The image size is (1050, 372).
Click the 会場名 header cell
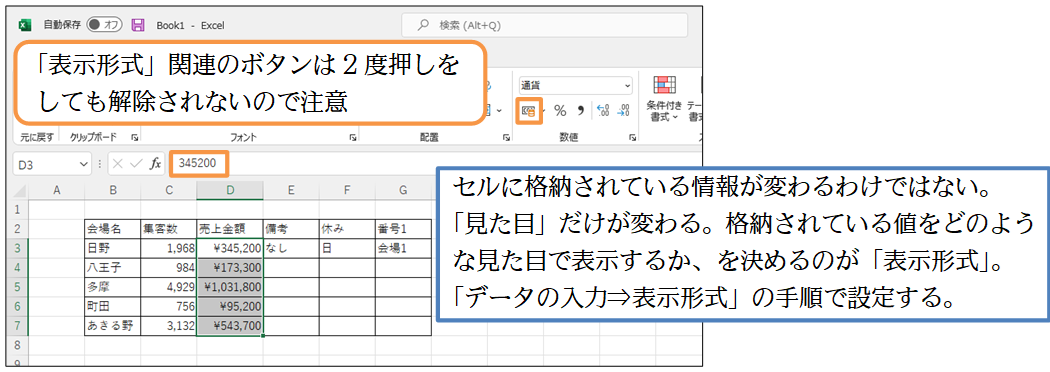point(112,228)
